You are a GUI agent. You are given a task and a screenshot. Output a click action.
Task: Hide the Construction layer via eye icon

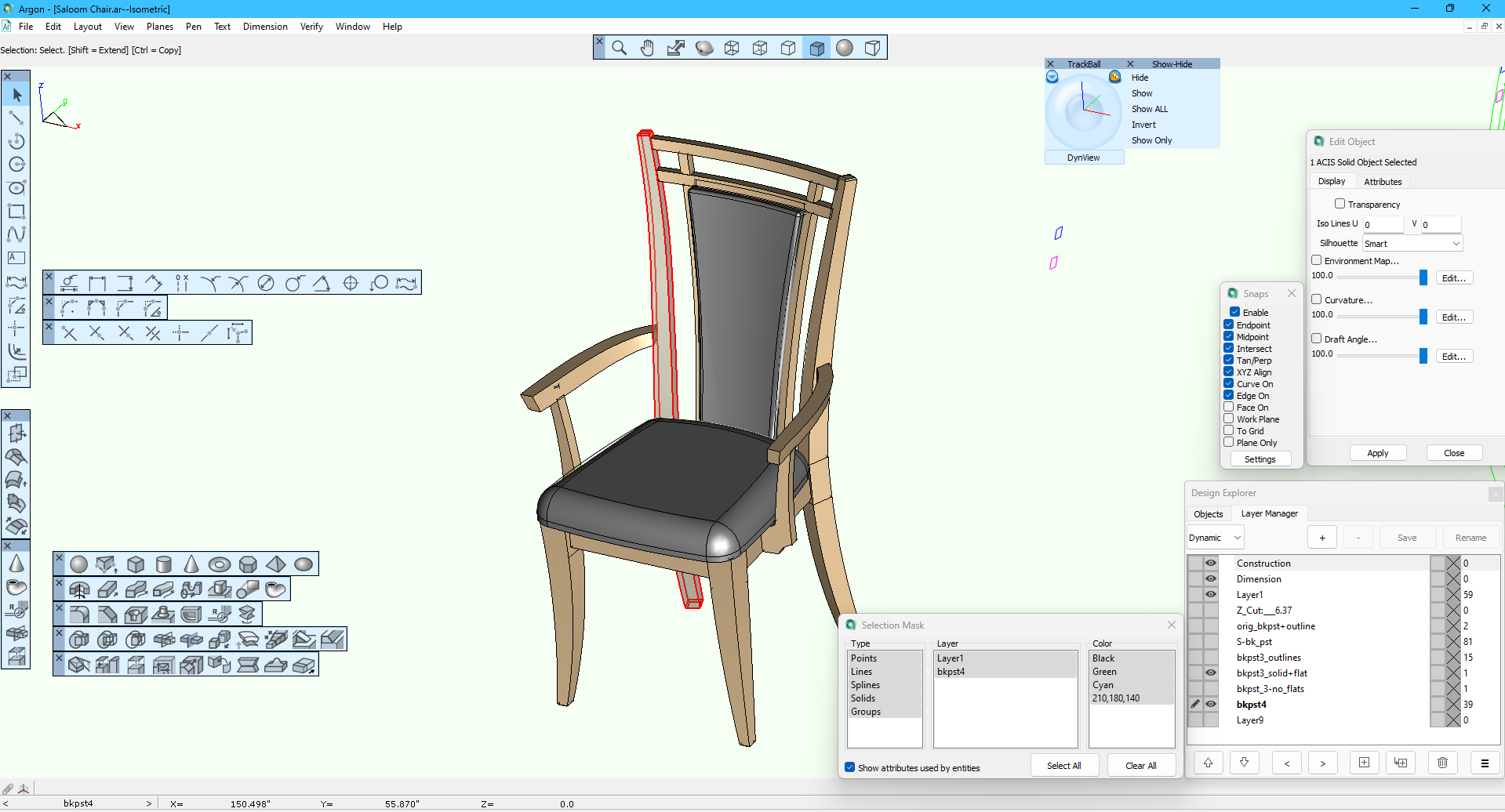[1211, 563]
